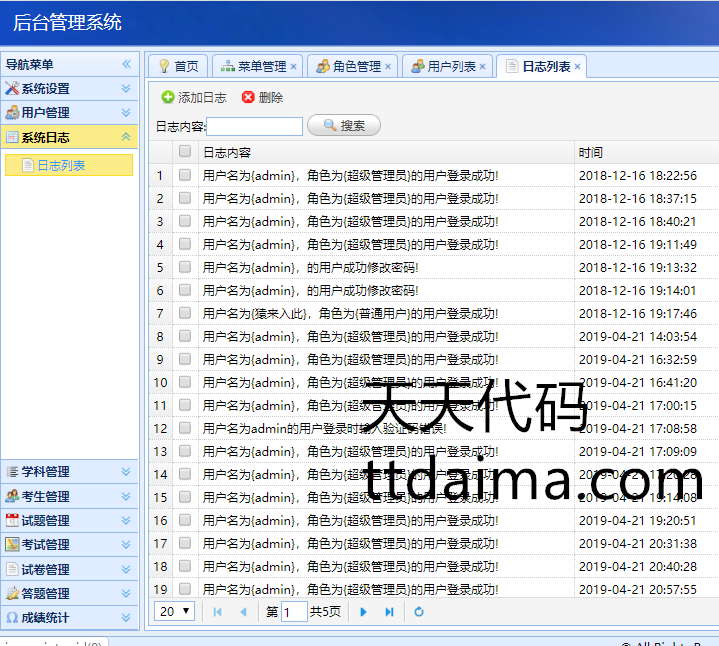Close the 用户列表 tab

[x=482, y=67]
